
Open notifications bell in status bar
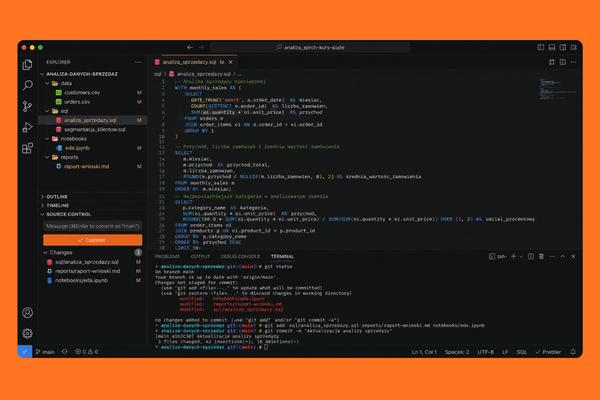tap(573, 352)
